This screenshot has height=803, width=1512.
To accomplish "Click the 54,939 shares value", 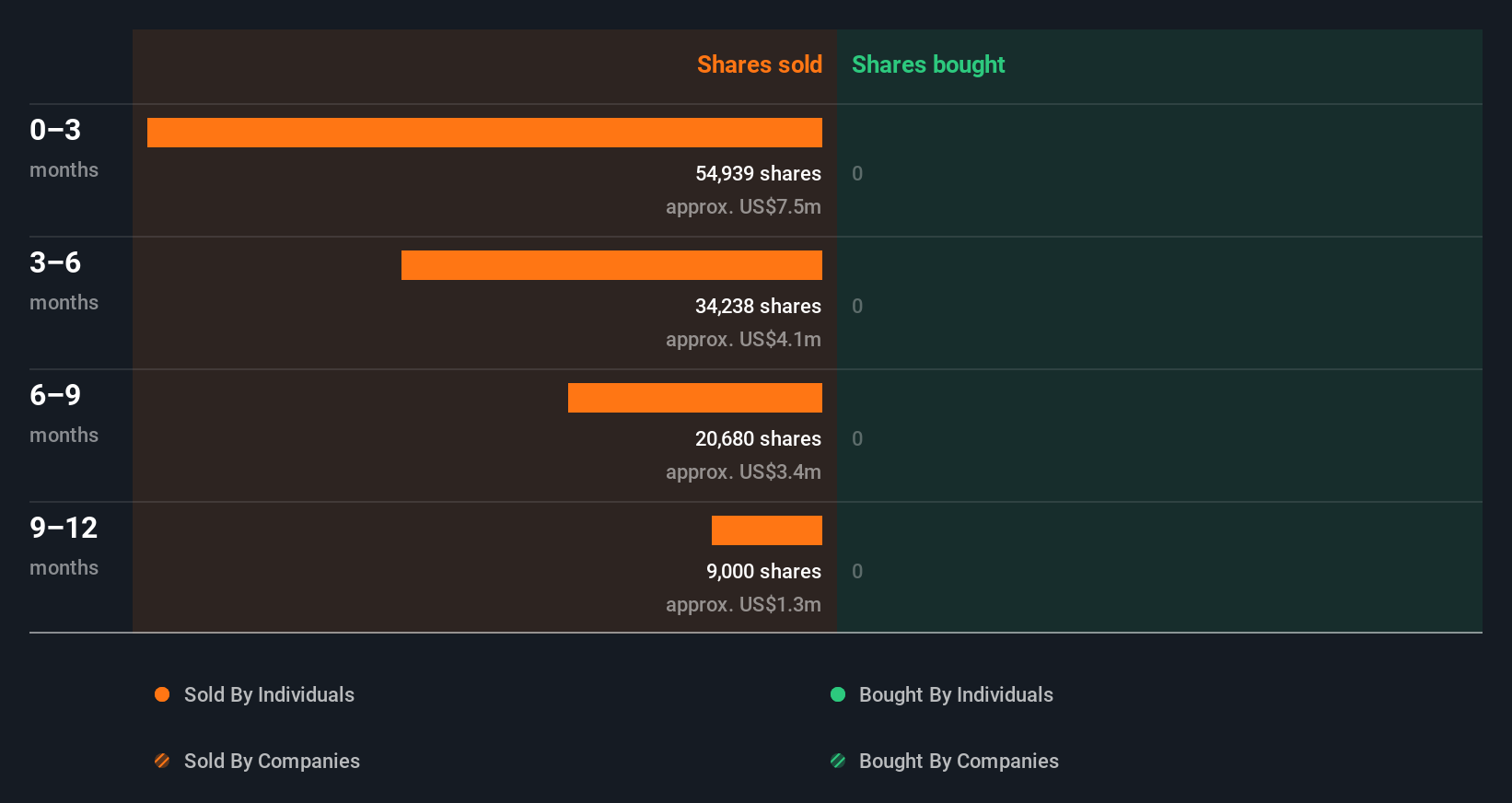I will coord(758,173).
